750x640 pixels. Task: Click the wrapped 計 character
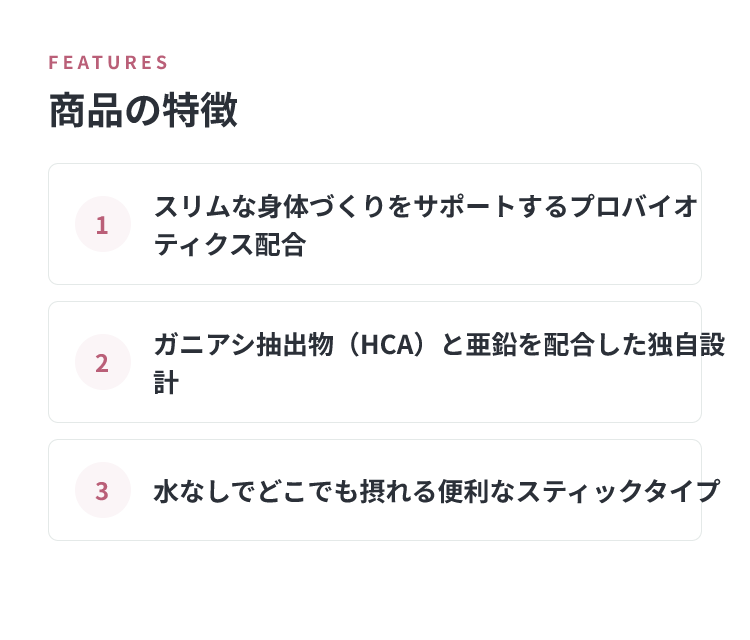pos(166,383)
